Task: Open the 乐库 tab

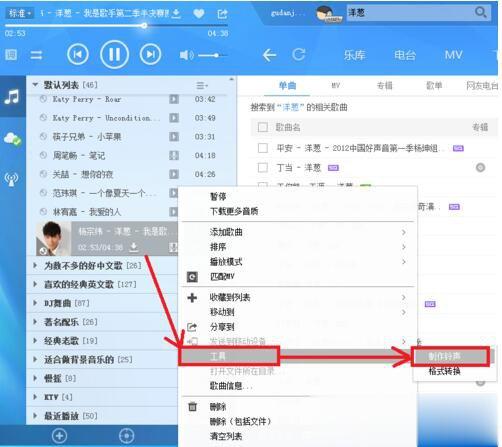Action: coord(354,55)
